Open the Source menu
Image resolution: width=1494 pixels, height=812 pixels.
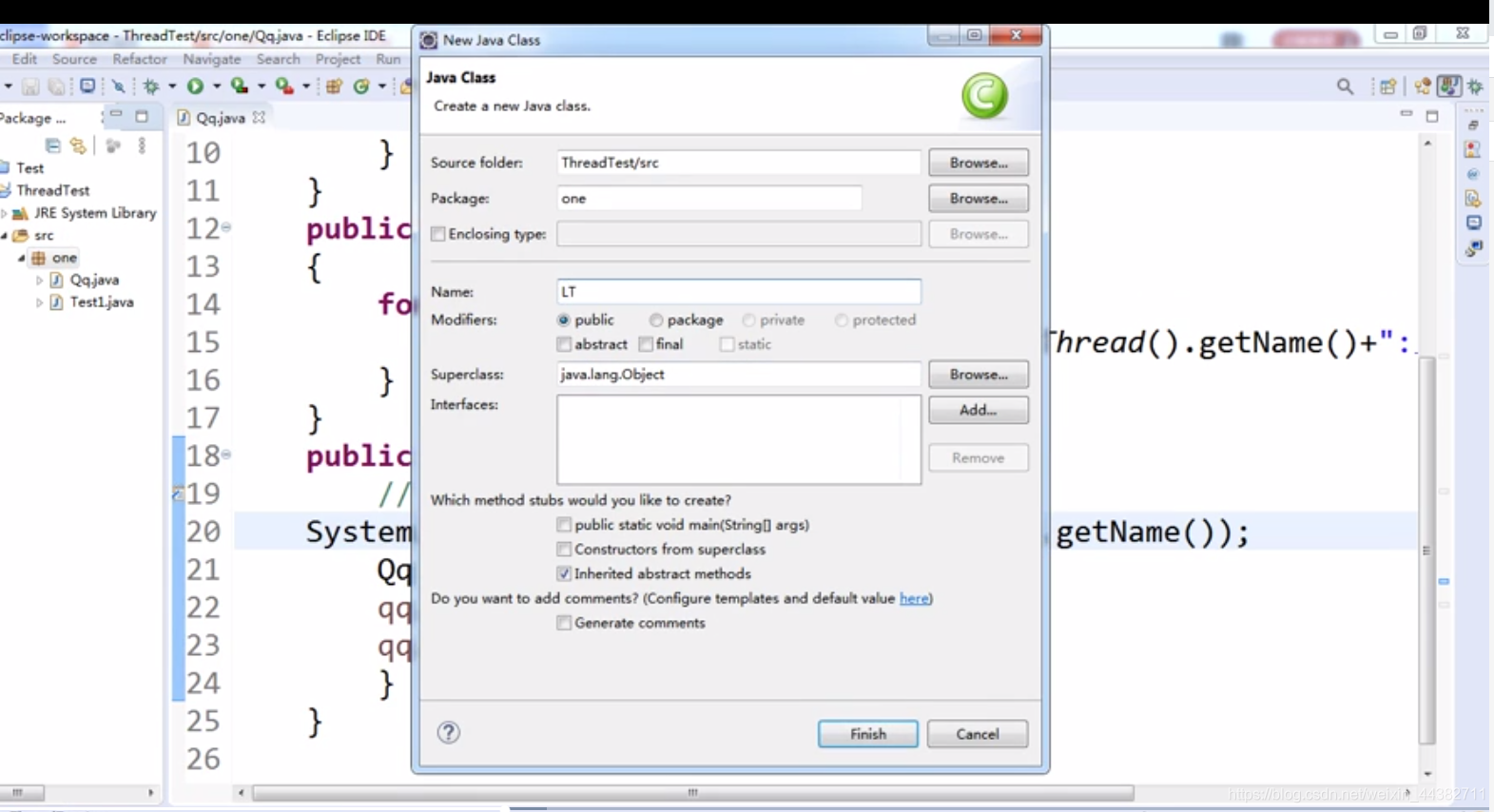coord(74,59)
